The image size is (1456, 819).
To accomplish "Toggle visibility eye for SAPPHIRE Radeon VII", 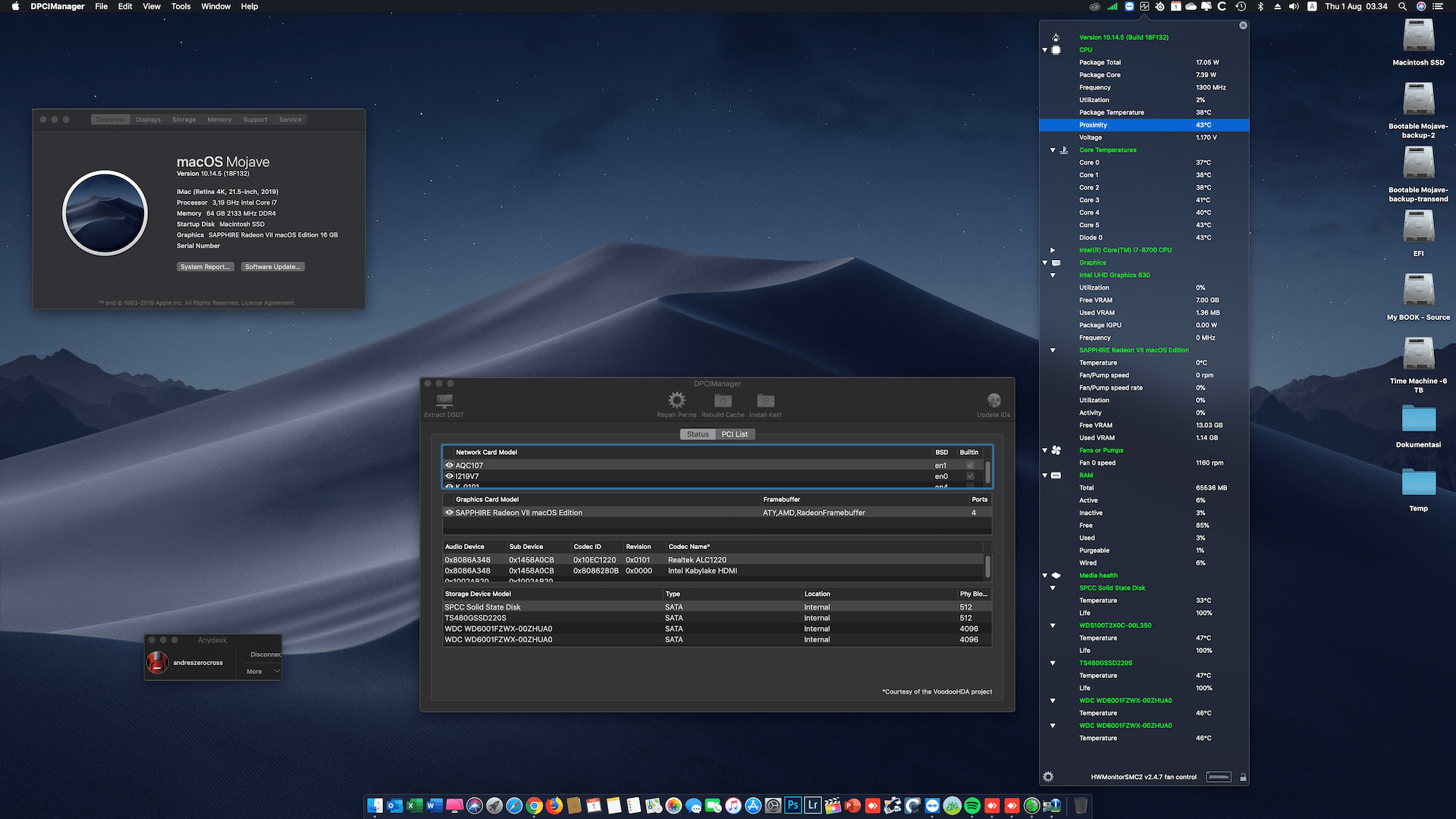I will (x=449, y=512).
